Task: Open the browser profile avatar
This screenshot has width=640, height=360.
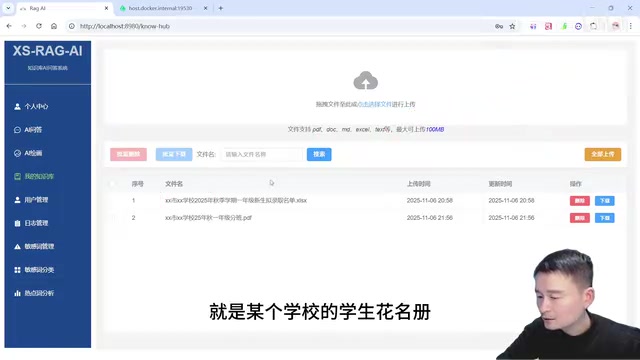Action: click(616, 26)
